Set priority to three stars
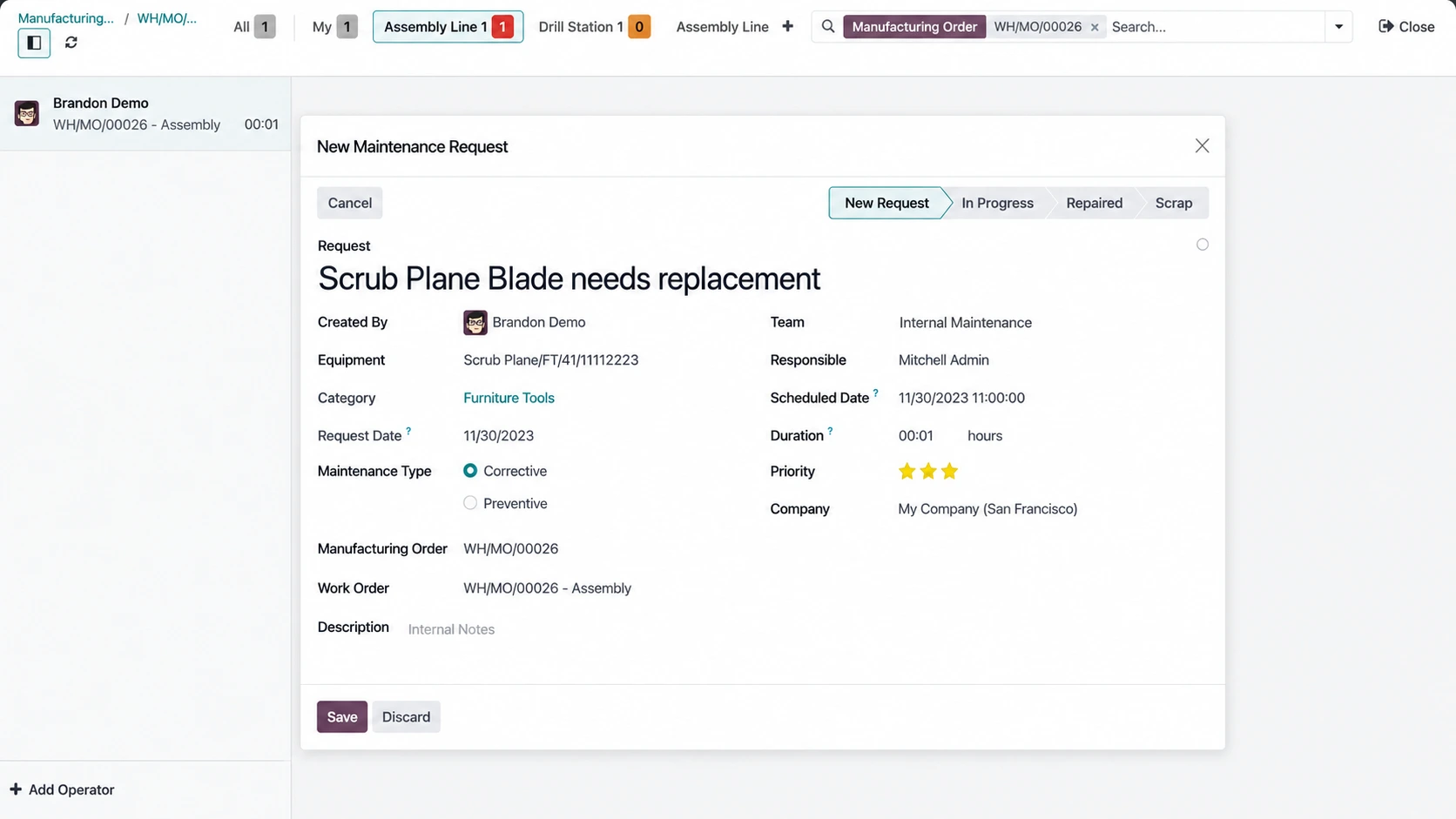 950,472
